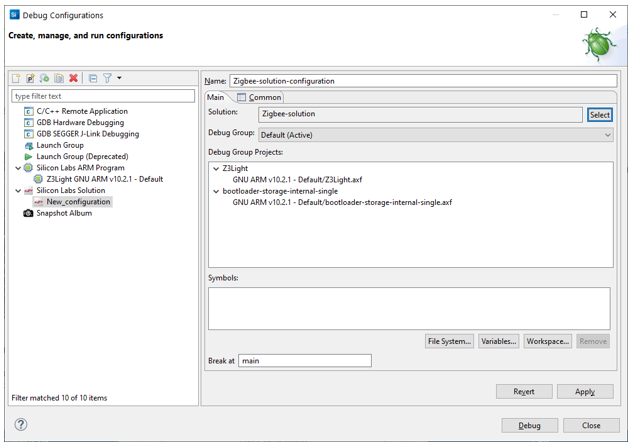The height and width of the screenshot is (445, 631).
Task: Click Revert button
Action: [524, 391]
